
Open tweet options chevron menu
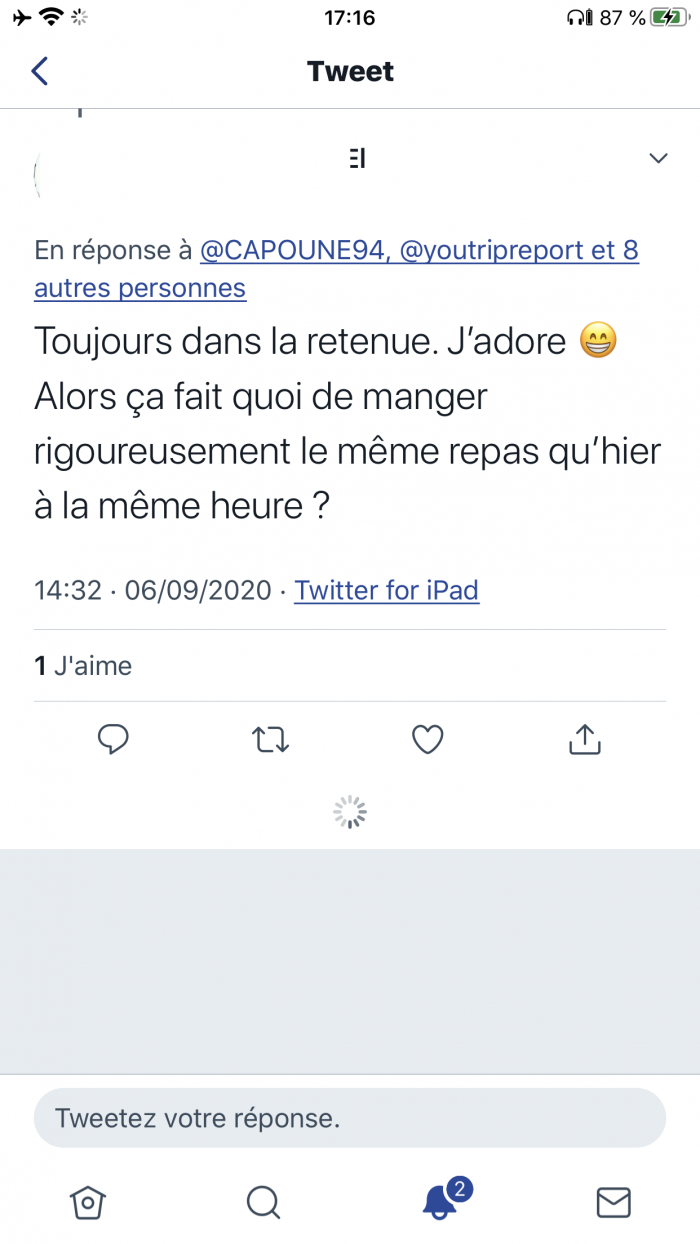click(658, 158)
